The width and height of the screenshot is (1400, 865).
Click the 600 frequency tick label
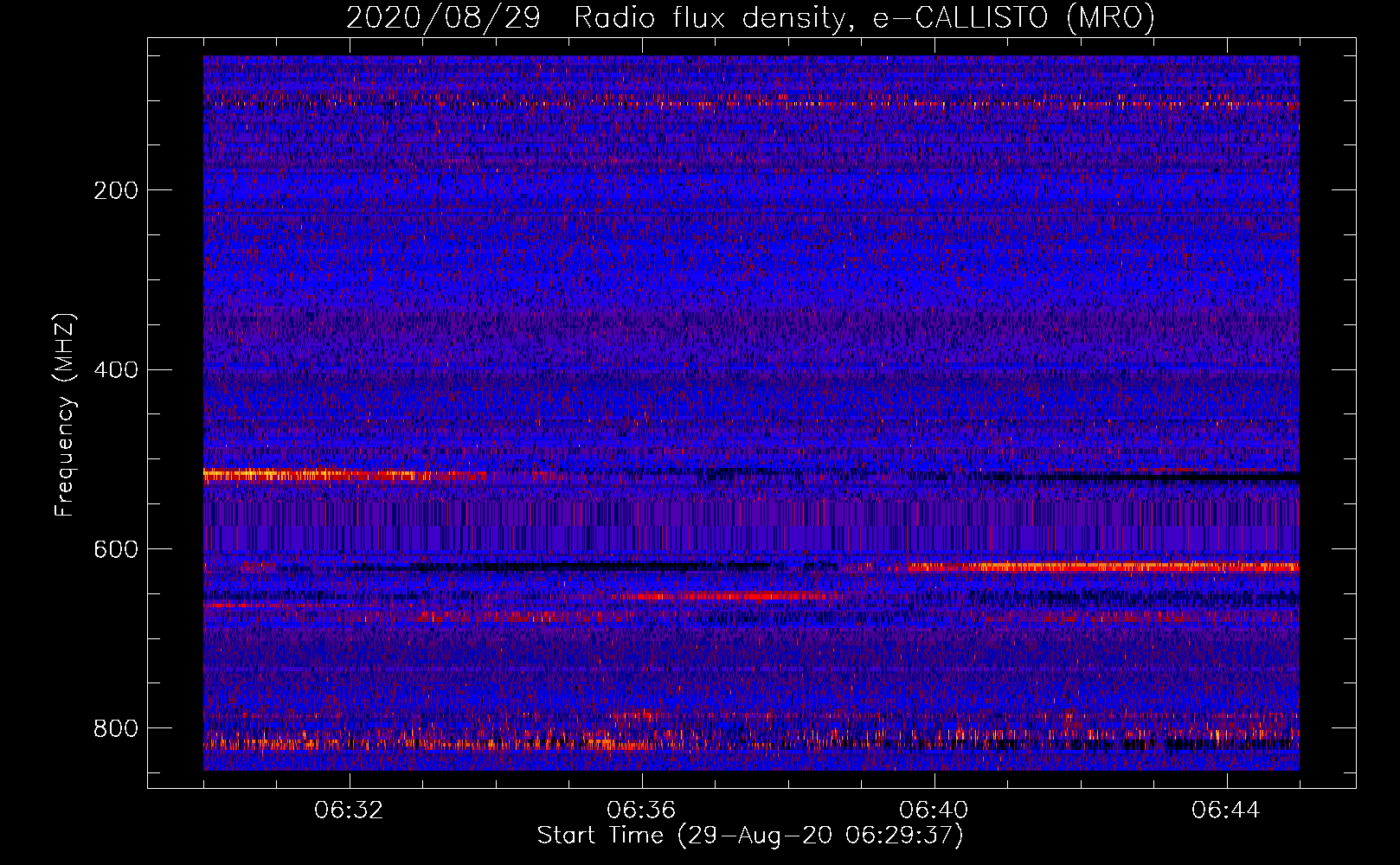pos(115,549)
